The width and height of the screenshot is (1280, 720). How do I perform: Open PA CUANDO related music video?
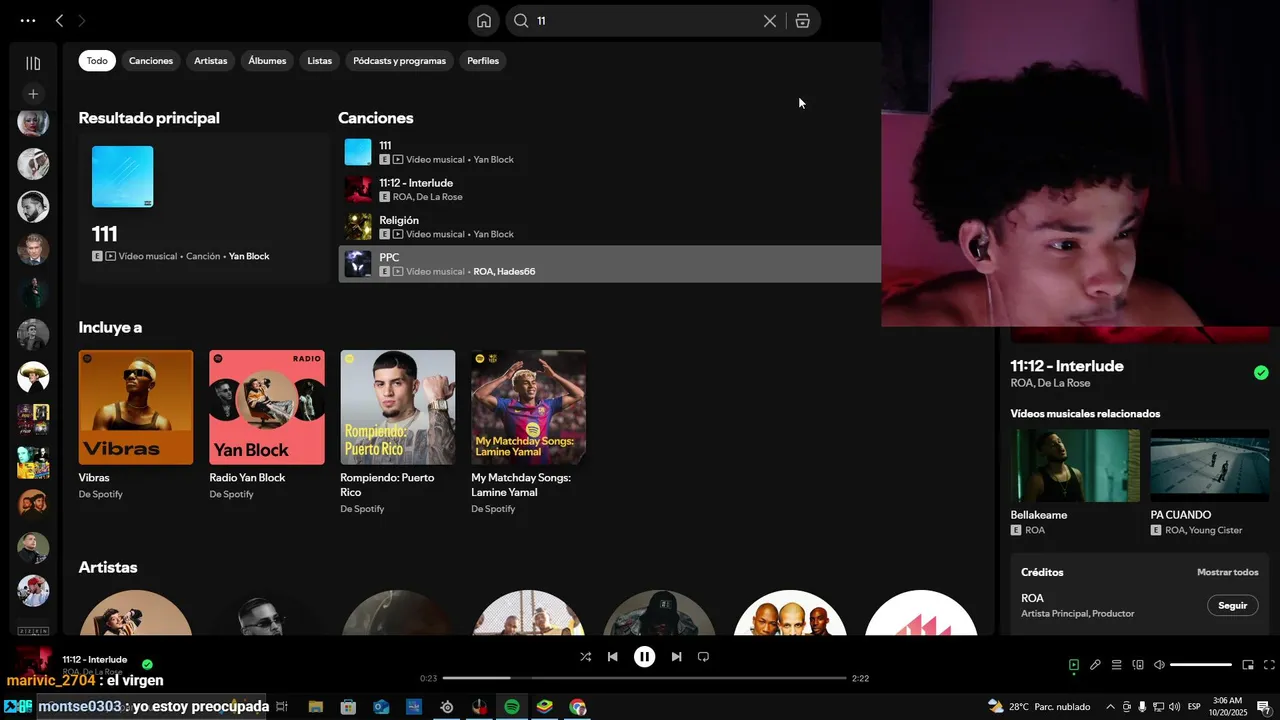coord(1210,482)
